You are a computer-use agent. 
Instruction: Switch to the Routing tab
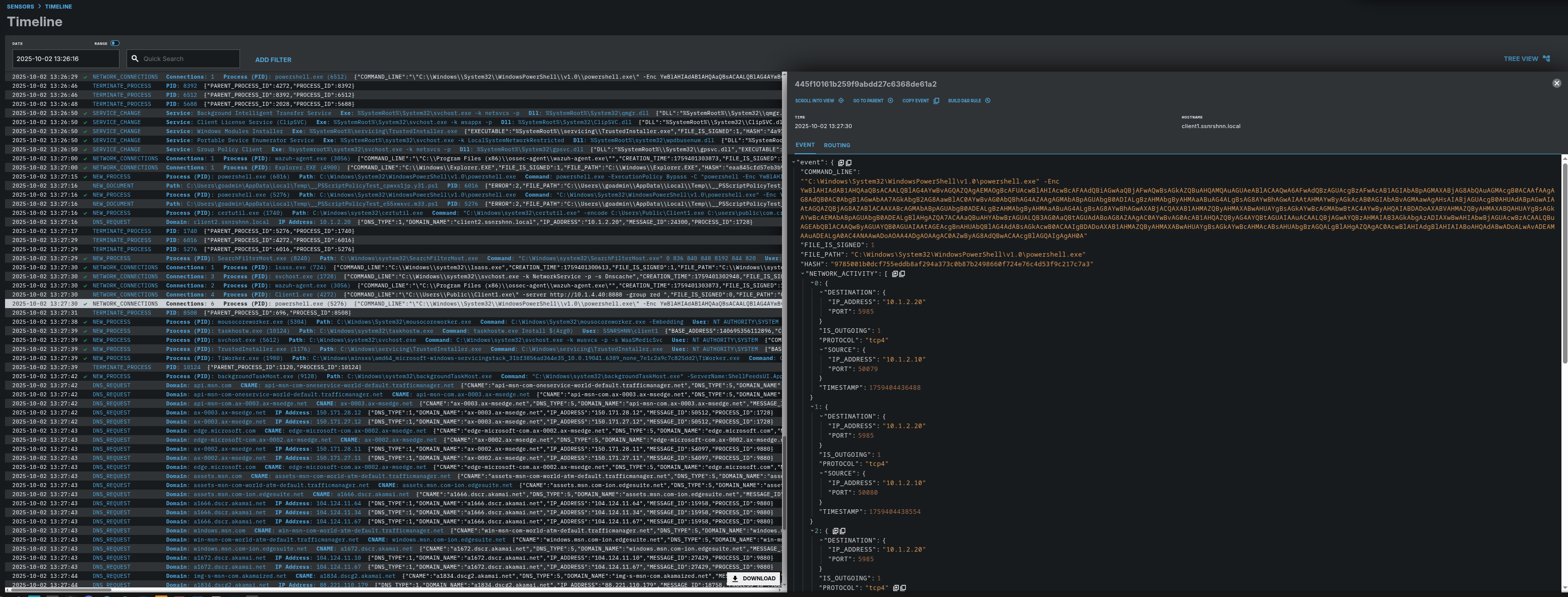(836, 145)
